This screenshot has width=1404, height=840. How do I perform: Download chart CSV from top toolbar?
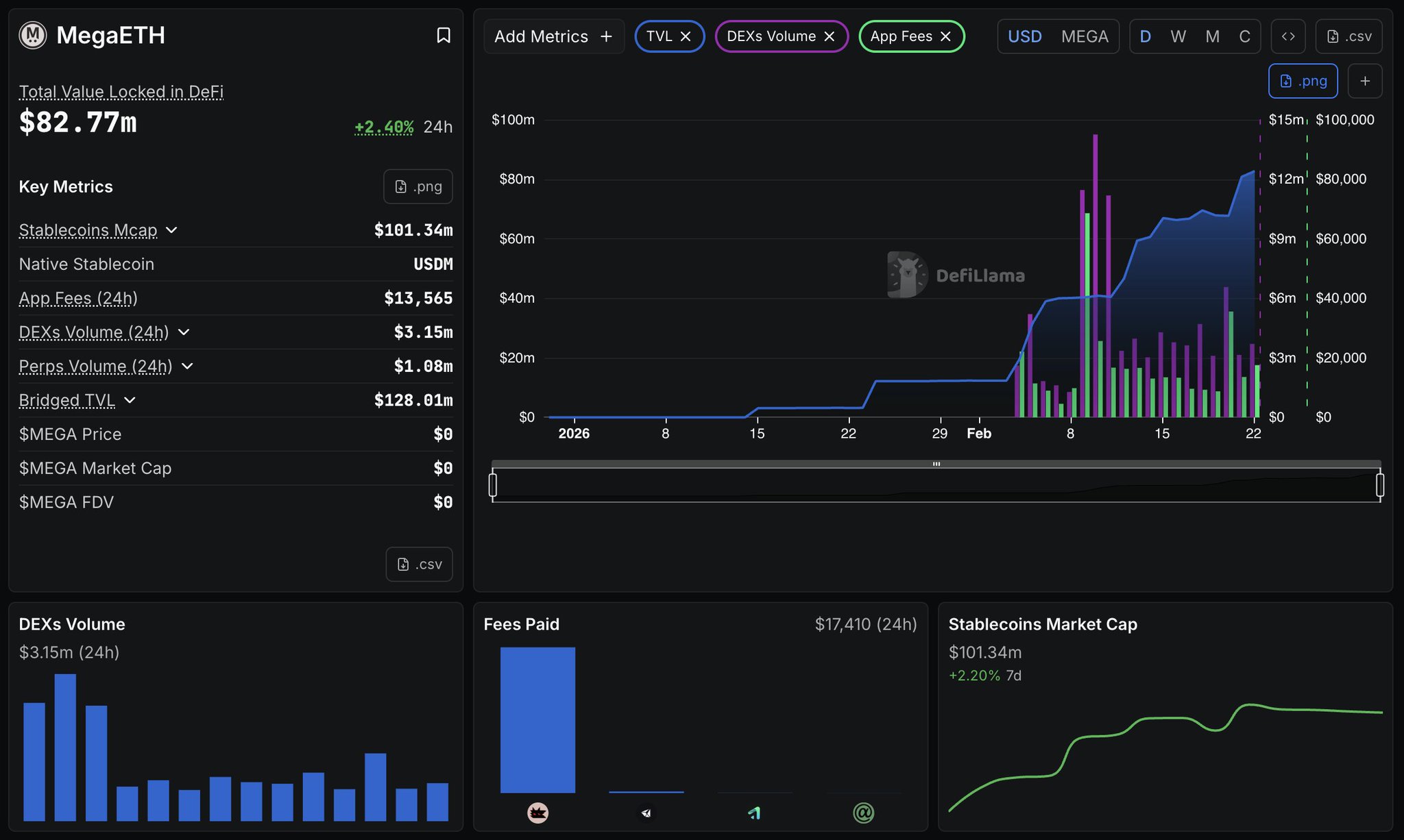[1348, 36]
